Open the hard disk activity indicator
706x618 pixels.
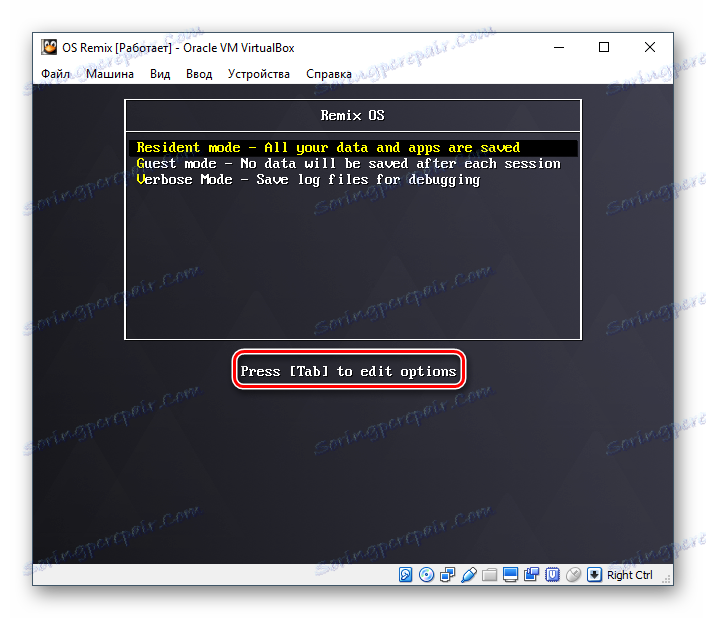tap(405, 575)
